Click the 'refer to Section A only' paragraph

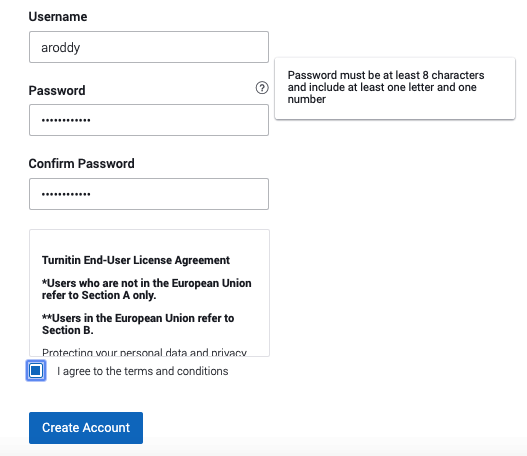pyautogui.click(x=147, y=289)
